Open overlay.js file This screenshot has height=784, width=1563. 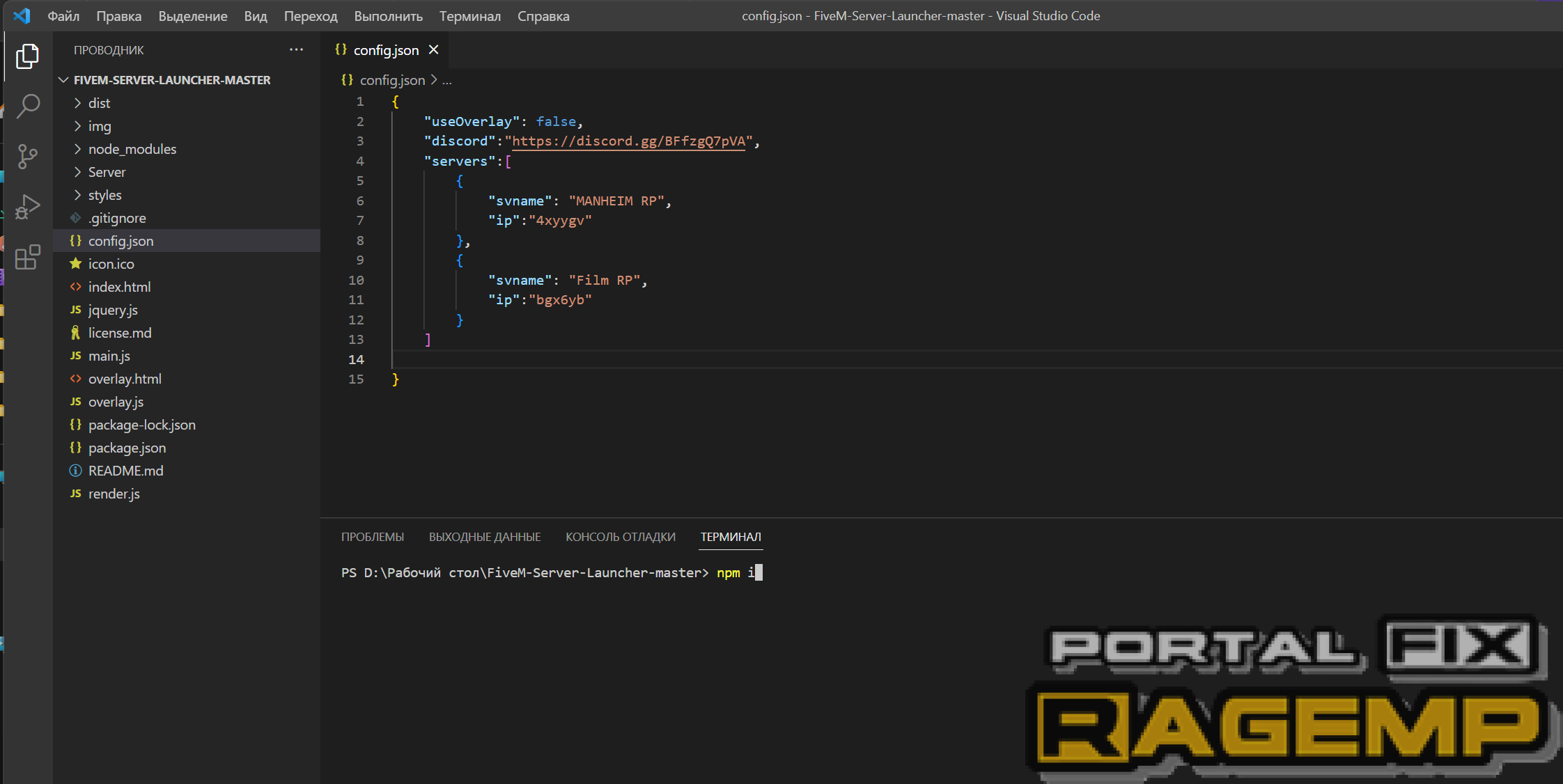[x=187, y=402]
